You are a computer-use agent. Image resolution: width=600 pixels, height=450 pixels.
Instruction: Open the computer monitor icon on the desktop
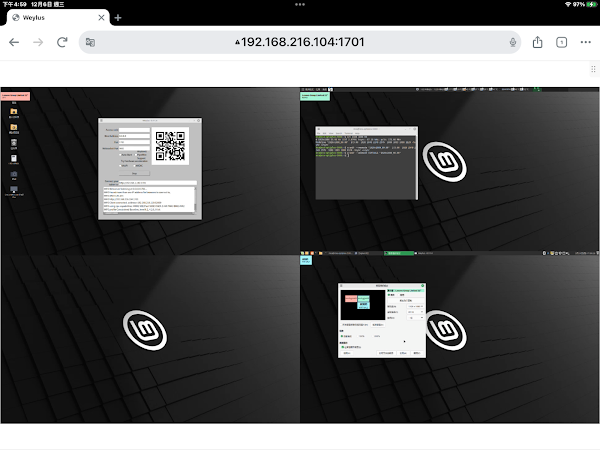[x=14, y=189]
